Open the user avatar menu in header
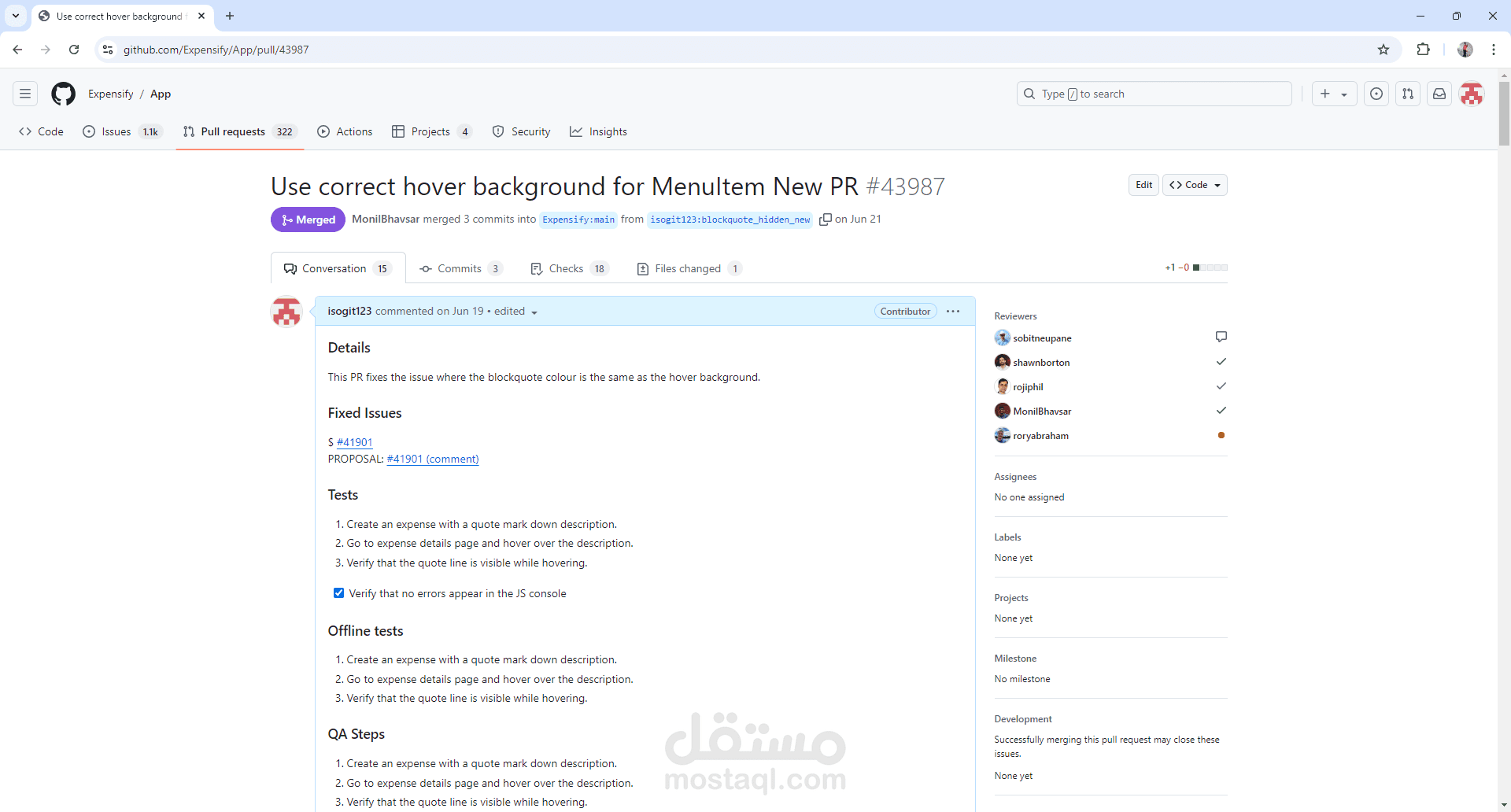 (x=1471, y=94)
